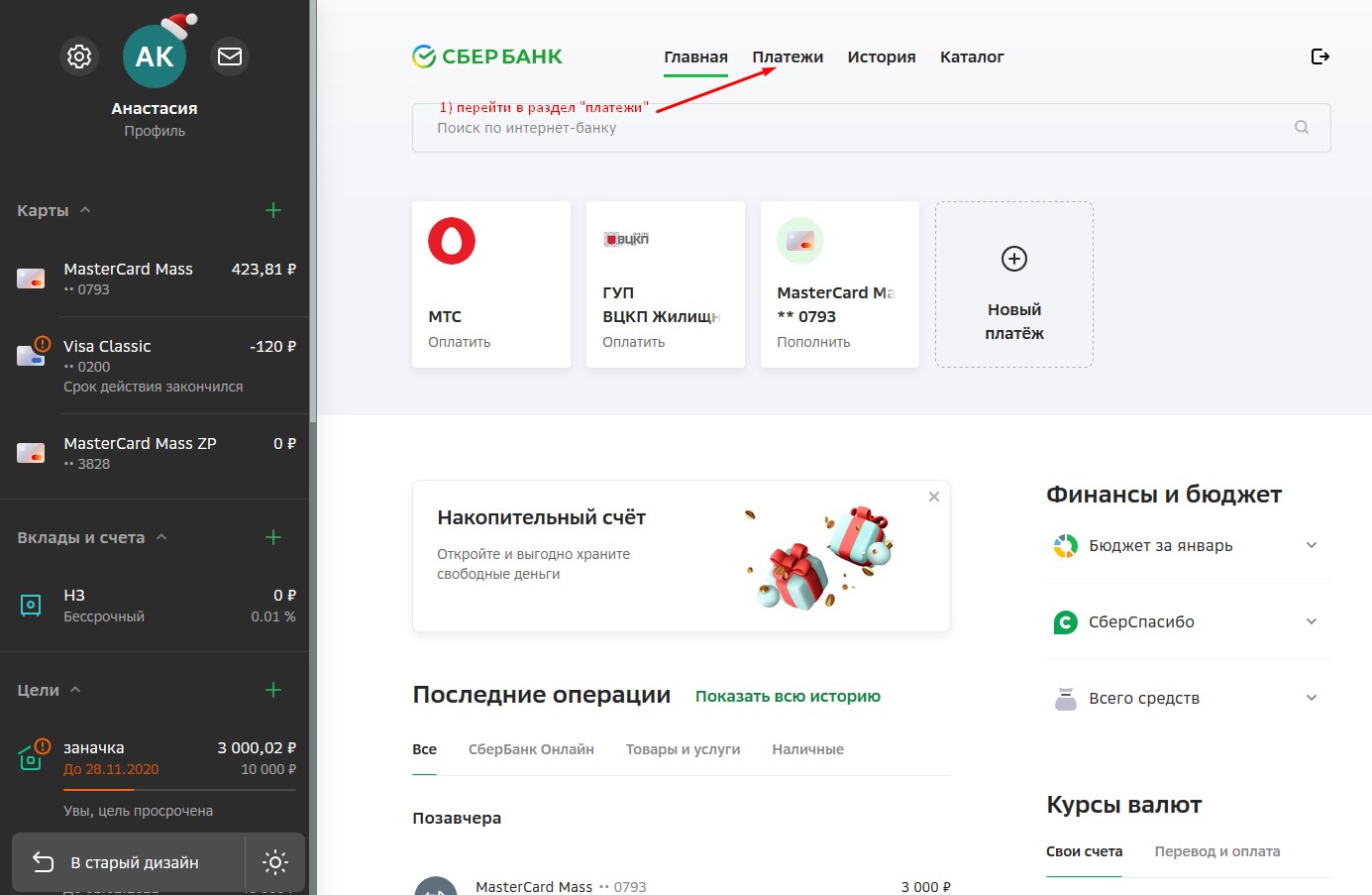Image resolution: width=1372 pixels, height=895 pixels.
Task: Click the Бюджет за январь chart icon
Action: pos(1065,546)
